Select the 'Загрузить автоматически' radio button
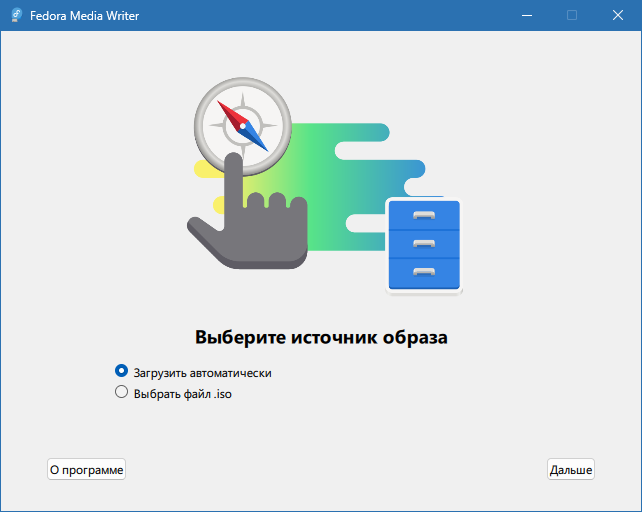This screenshot has width=642, height=512. (x=121, y=371)
